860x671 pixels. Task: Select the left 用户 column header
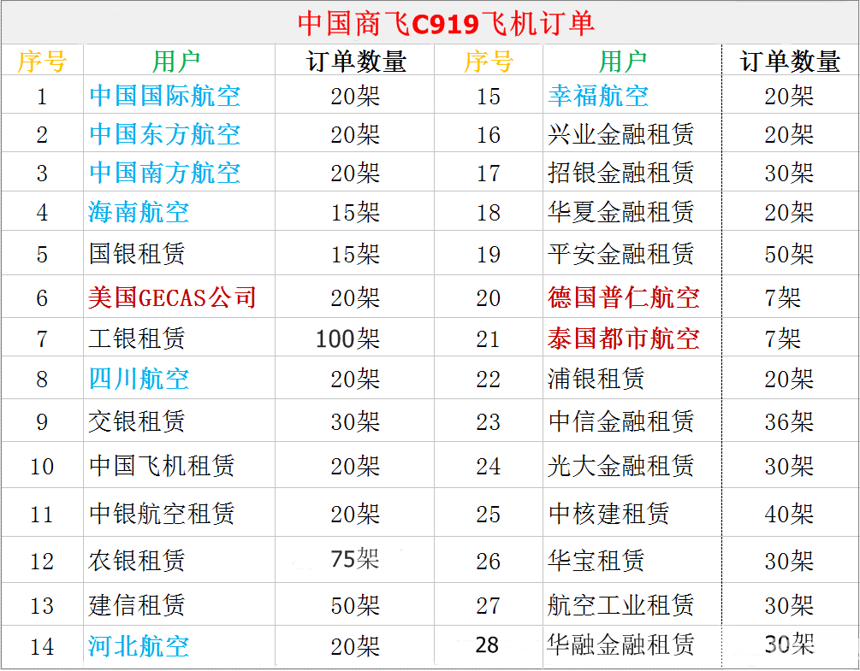pos(179,60)
